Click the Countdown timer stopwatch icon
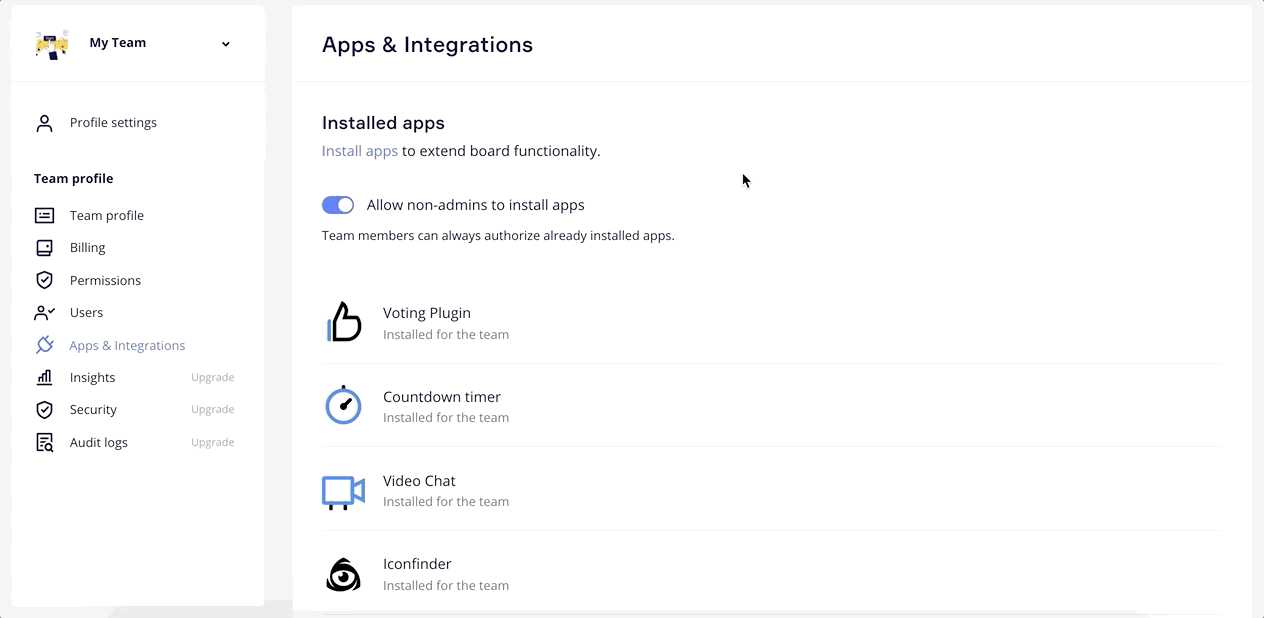The image size is (1264, 618). coord(343,405)
